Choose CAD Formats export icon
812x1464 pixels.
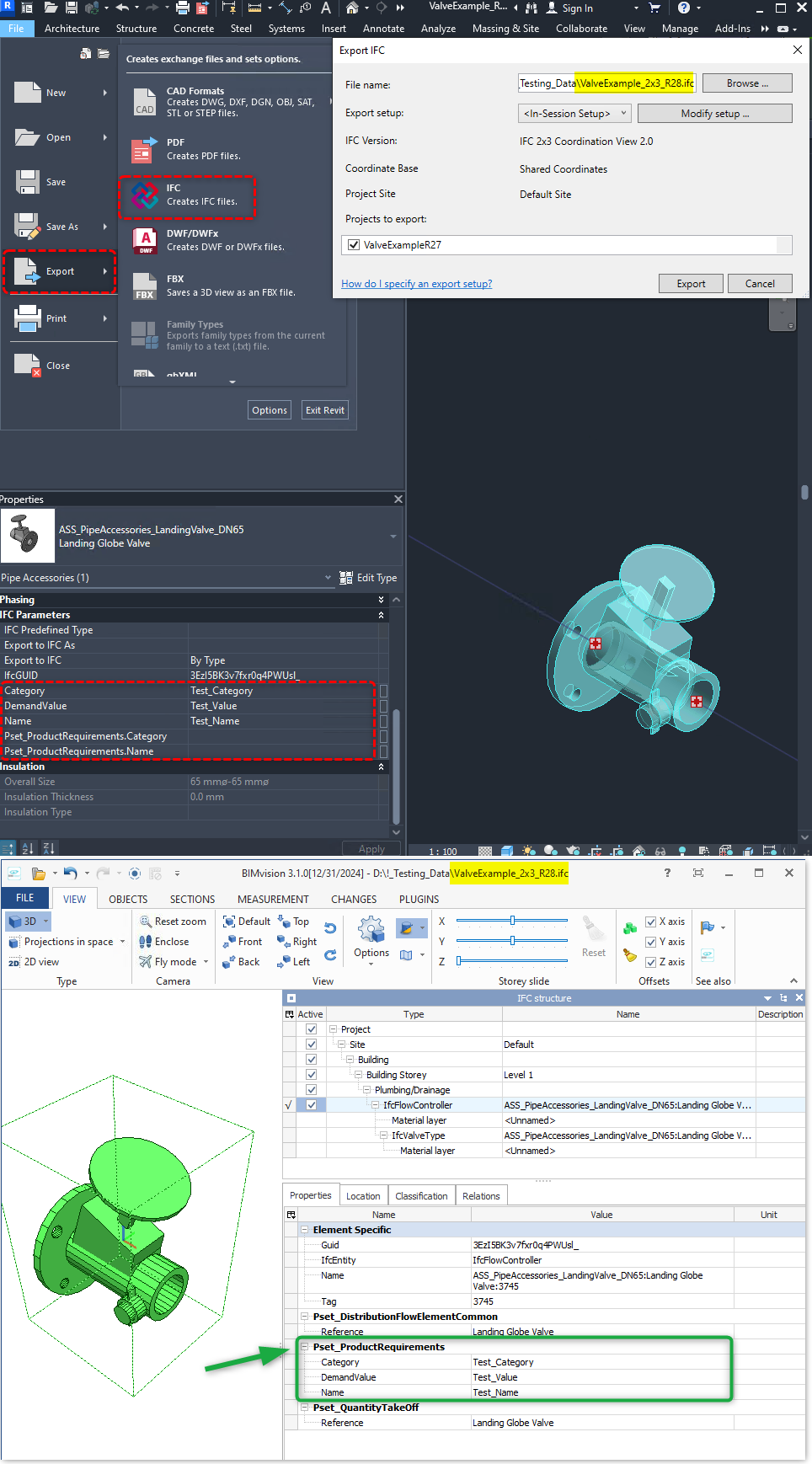[144, 102]
